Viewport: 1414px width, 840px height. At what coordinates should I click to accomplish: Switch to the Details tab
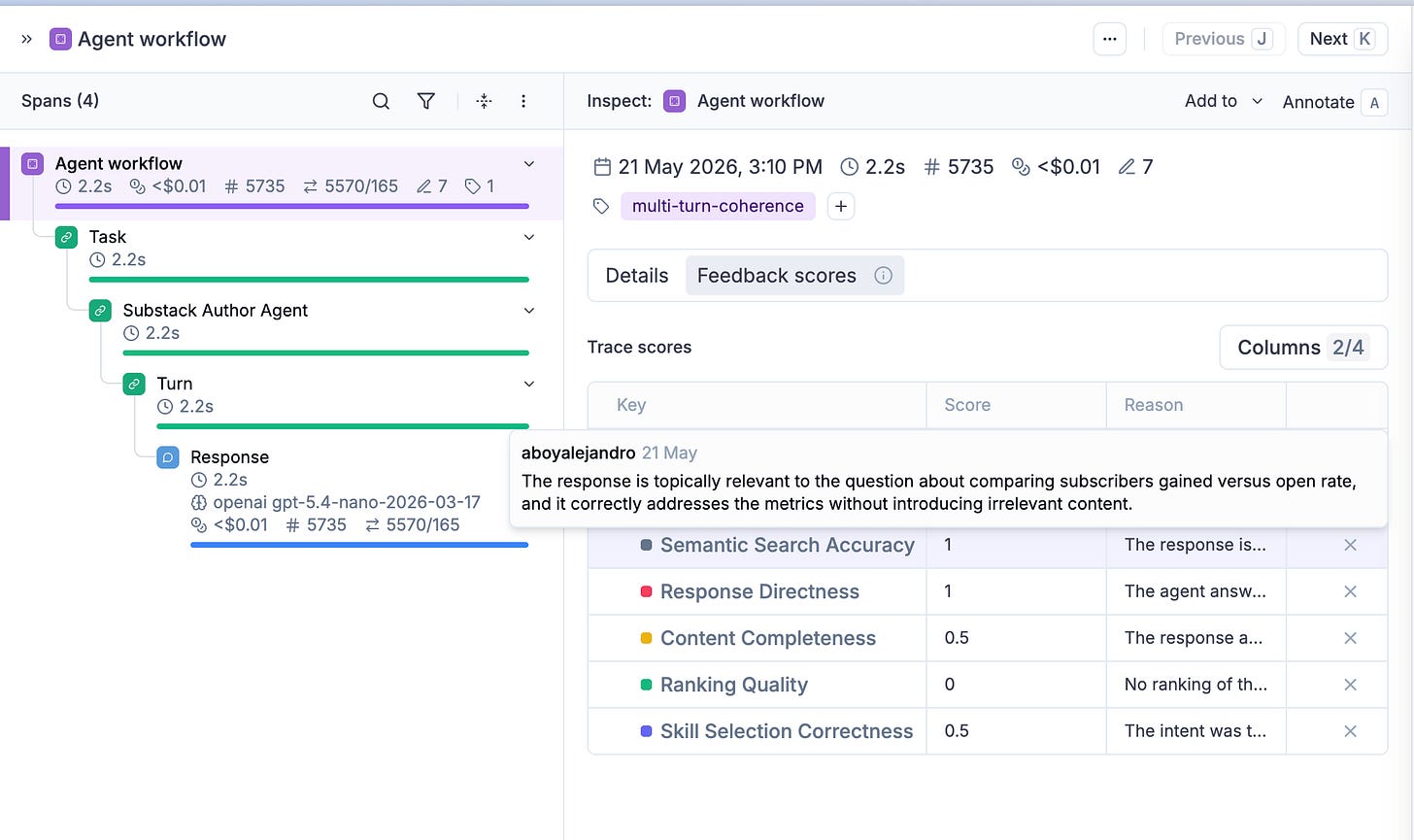(637, 276)
